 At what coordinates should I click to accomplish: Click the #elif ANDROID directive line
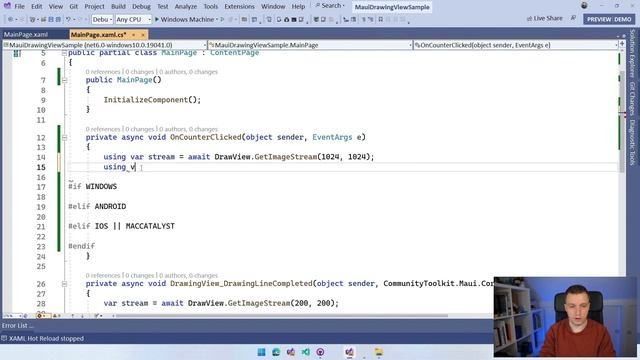[97, 206]
